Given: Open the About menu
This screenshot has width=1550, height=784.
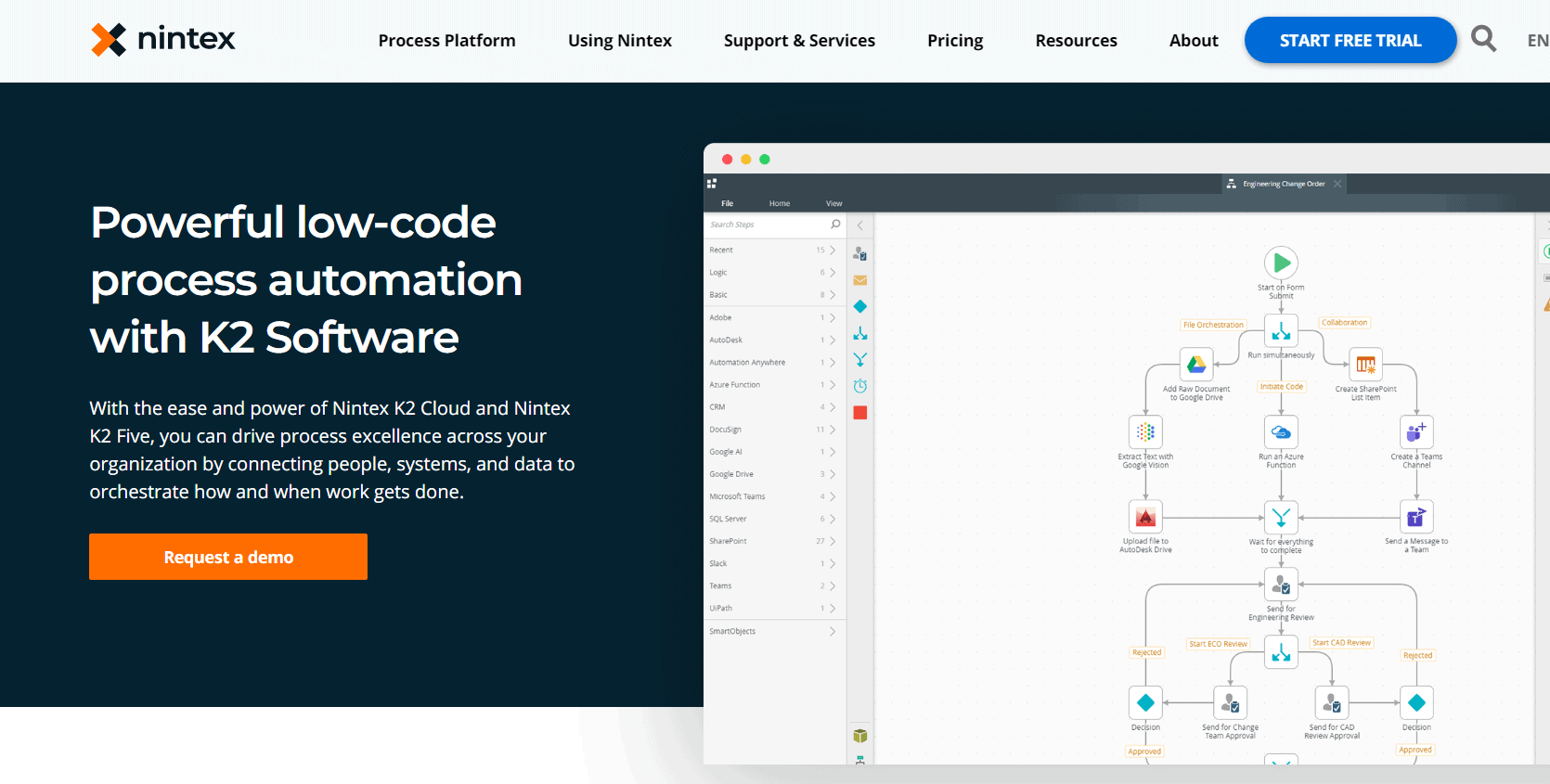Looking at the screenshot, I should (1194, 40).
